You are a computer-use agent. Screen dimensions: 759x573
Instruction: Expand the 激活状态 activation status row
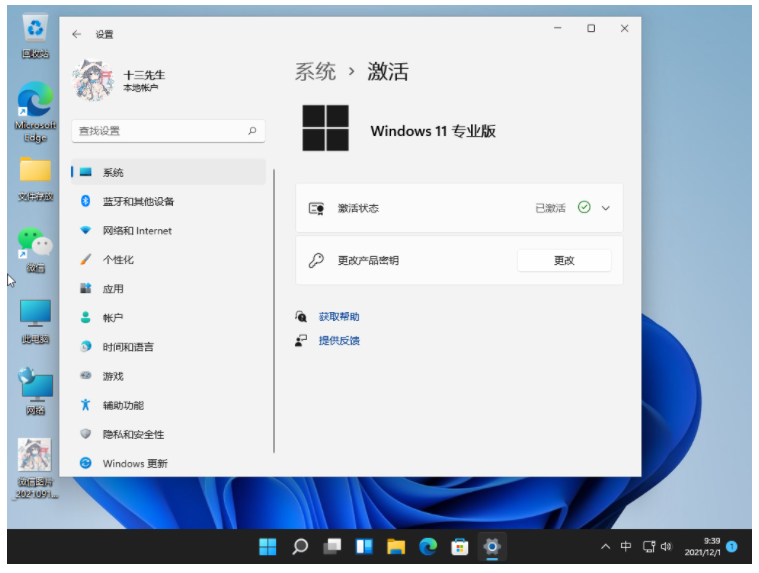pos(605,208)
